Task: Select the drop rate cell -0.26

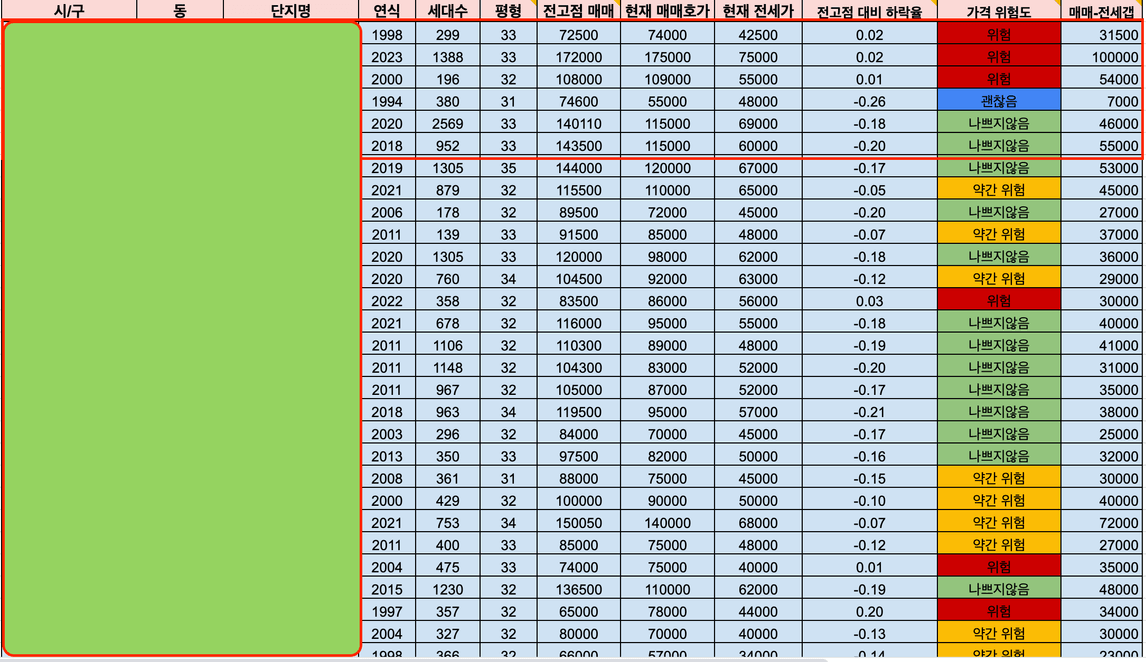Action: 869,101
